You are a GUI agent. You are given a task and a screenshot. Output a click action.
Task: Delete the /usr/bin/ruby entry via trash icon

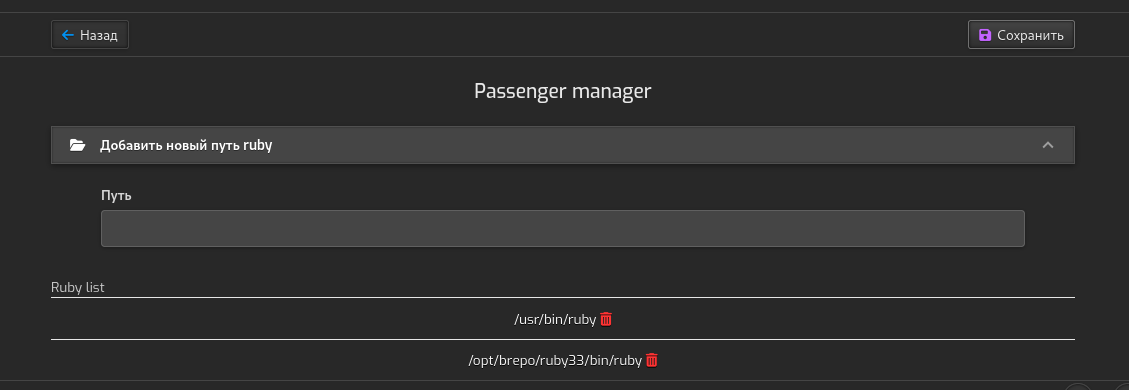coord(606,319)
